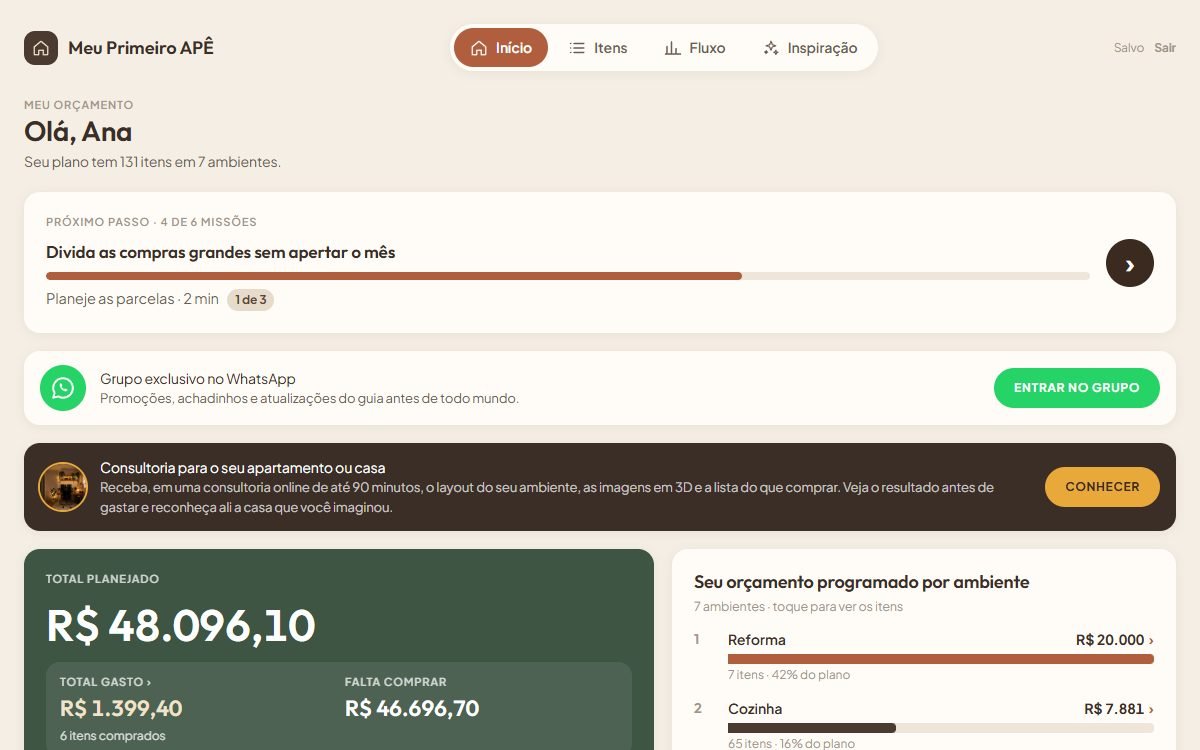The image size is (1200, 750).
Task: Click the Salvo status text
Action: point(1129,48)
